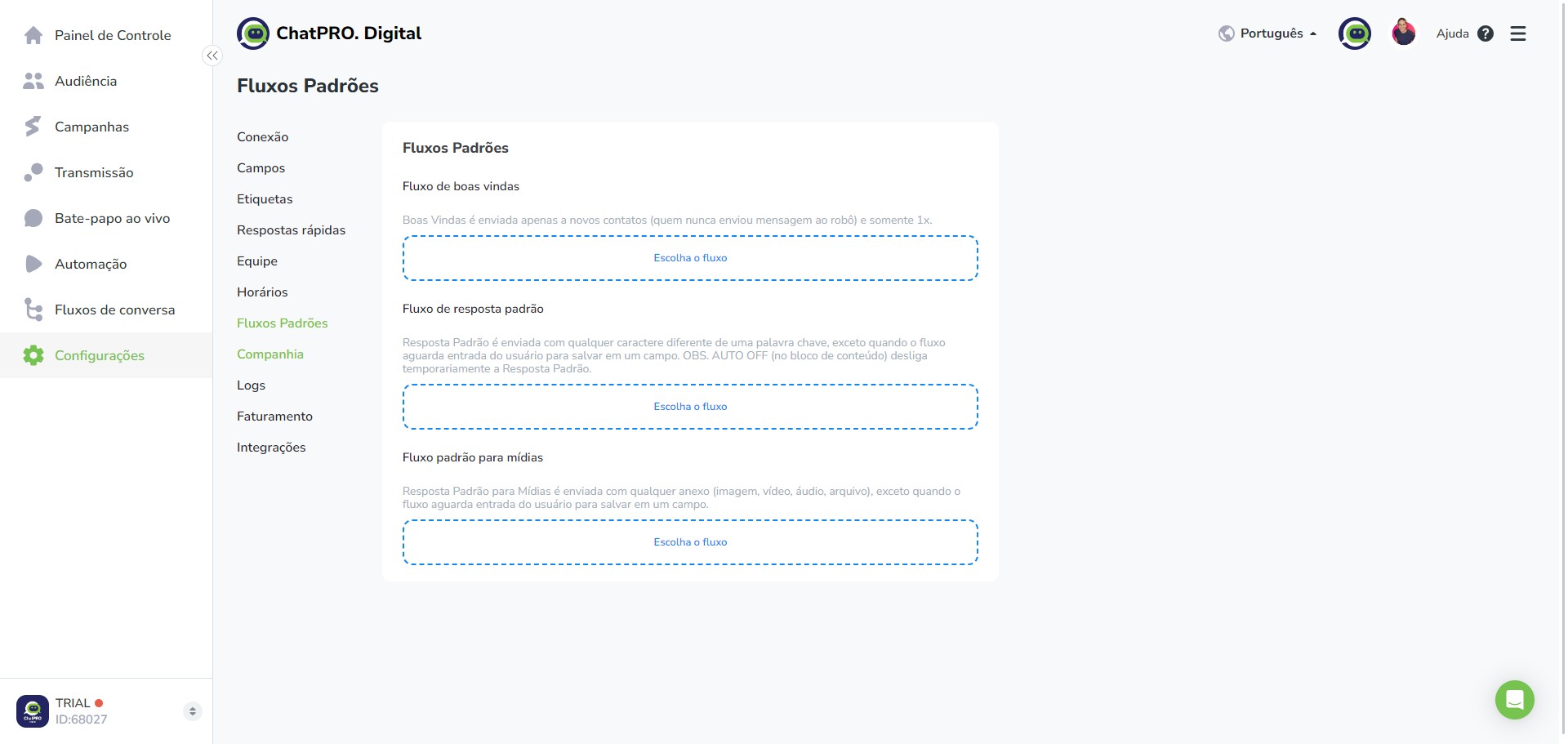Image resolution: width=1568 pixels, height=744 pixels.
Task: Click the Automação play-shaped icon
Action: (x=33, y=264)
